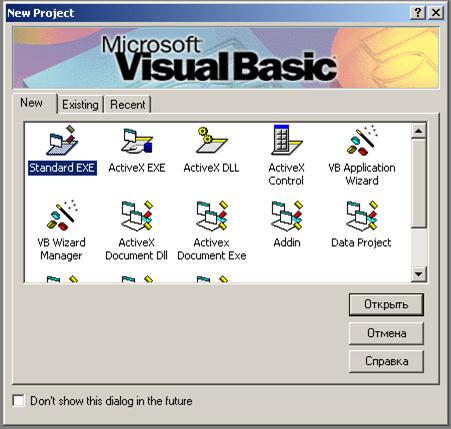Pick the ActiveX Control project icon
Screen dimensions: 451x429
click(x=286, y=140)
